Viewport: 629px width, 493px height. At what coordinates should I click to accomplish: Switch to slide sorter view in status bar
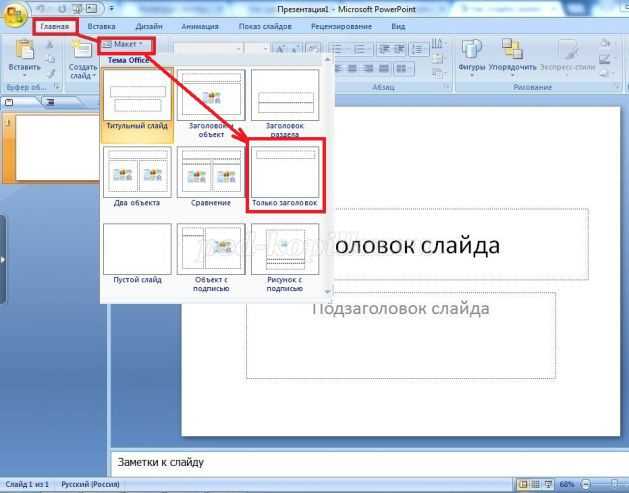coord(536,485)
